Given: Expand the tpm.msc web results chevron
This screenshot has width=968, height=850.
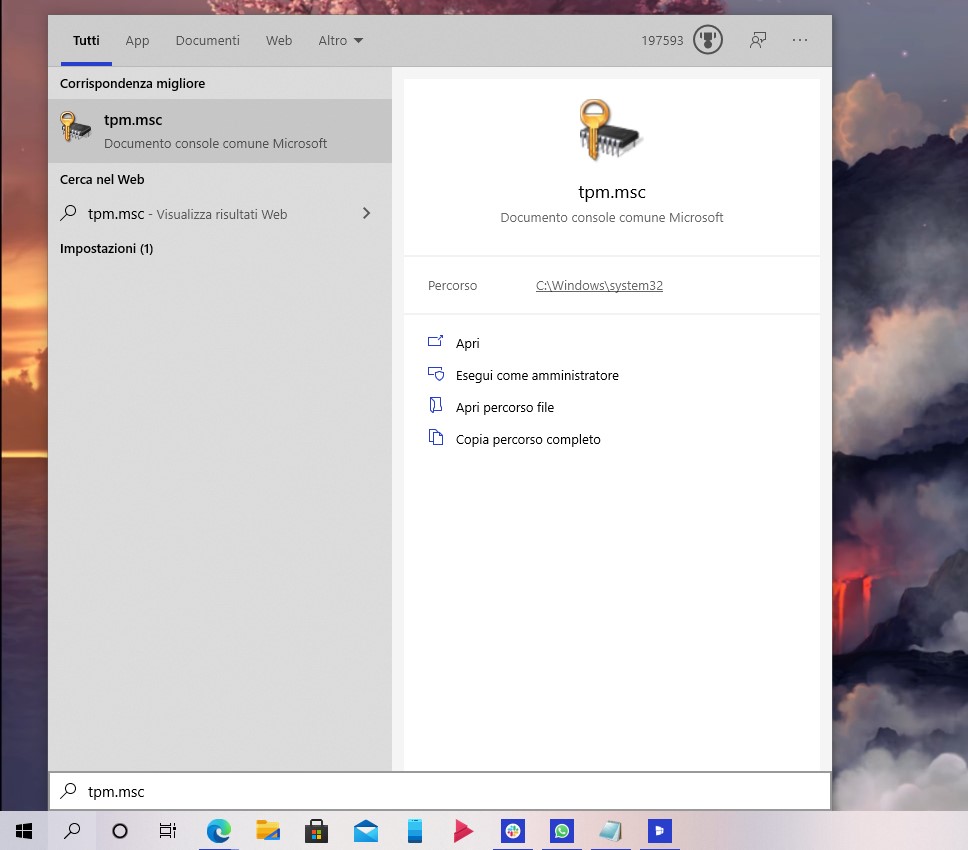Looking at the screenshot, I should [366, 213].
